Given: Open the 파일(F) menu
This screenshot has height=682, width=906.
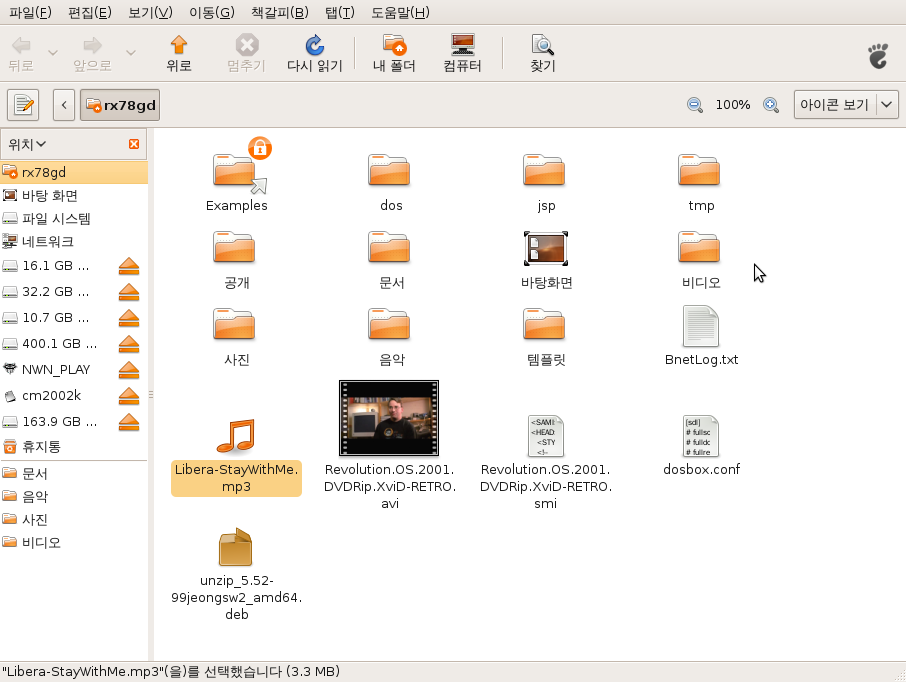Looking at the screenshot, I should pos(31,12).
